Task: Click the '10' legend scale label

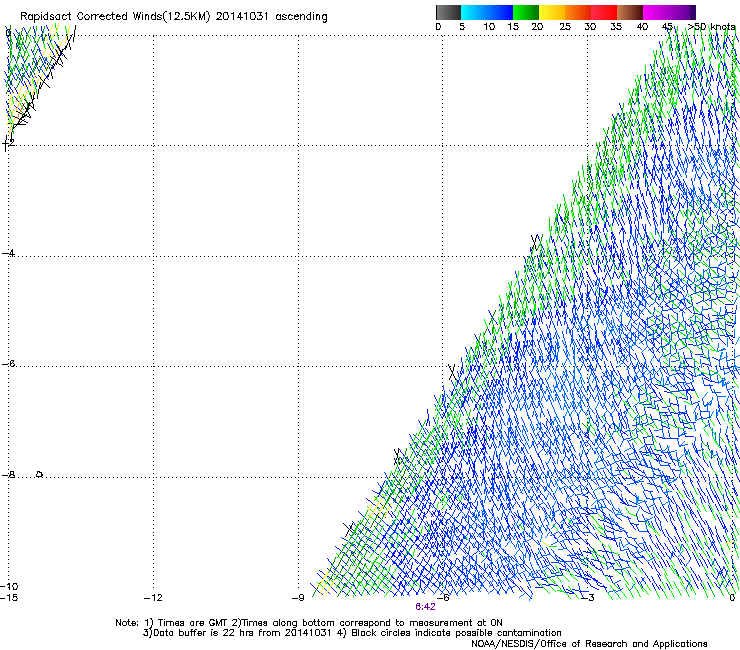Action: tap(489, 27)
